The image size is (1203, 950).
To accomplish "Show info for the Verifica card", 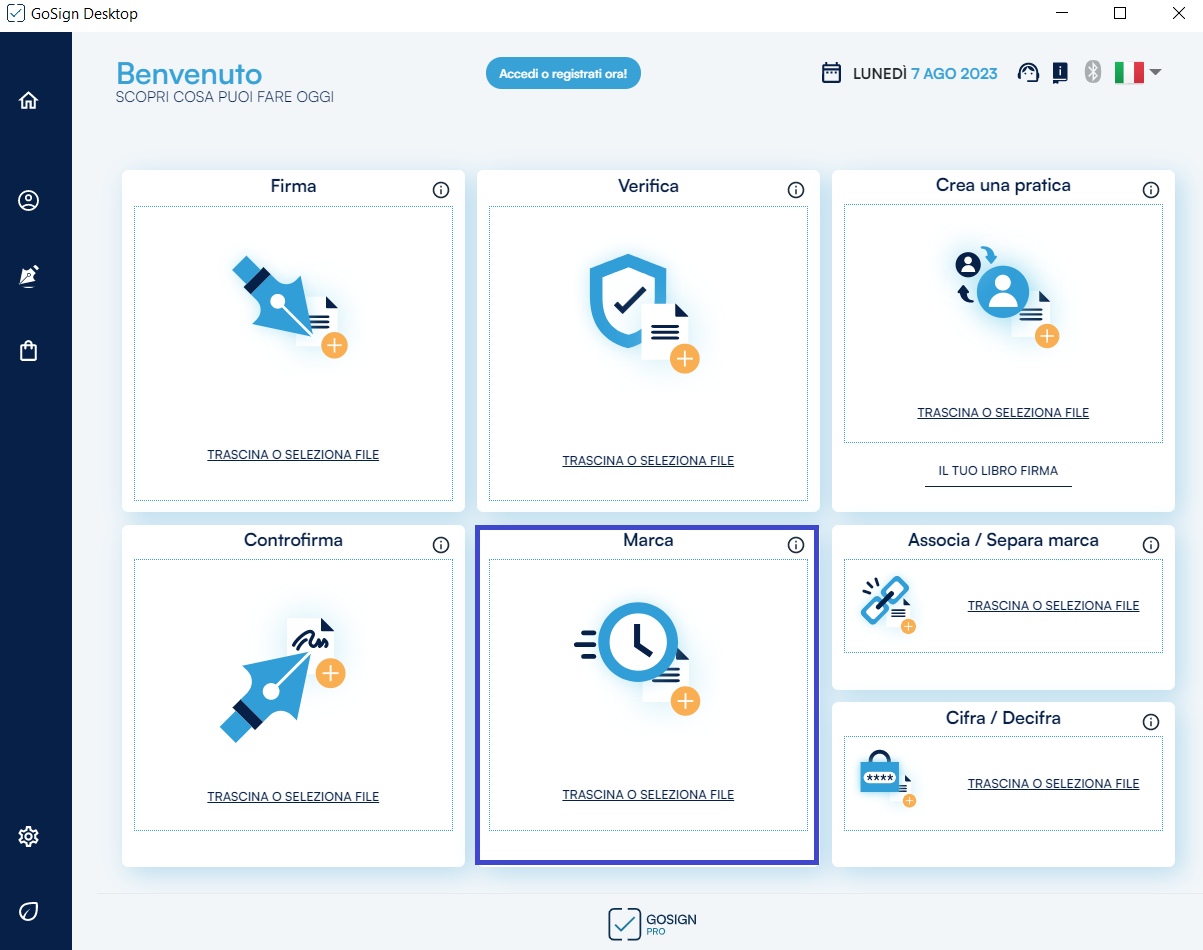I will pyautogui.click(x=796, y=190).
